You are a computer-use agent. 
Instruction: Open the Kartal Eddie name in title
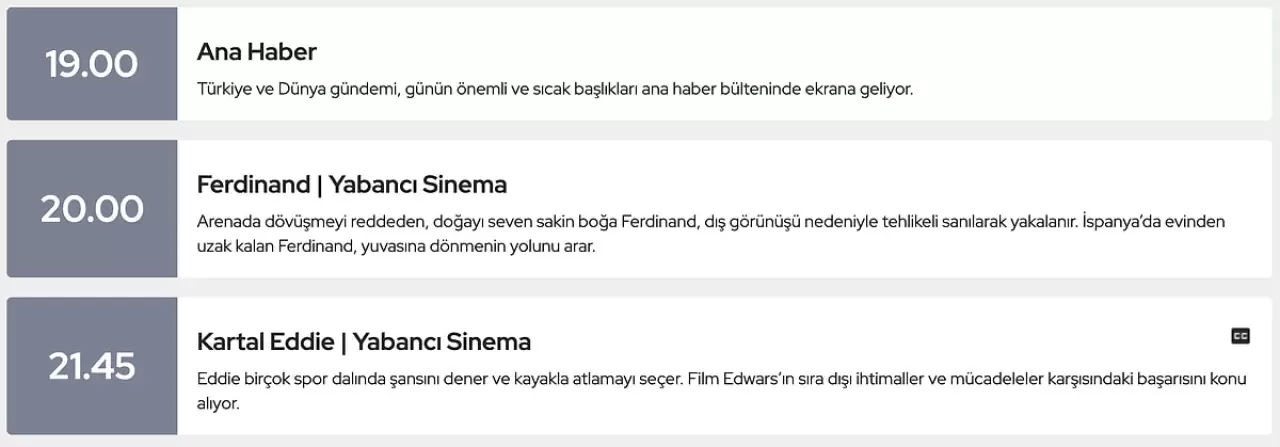pyautogui.click(x=265, y=342)
